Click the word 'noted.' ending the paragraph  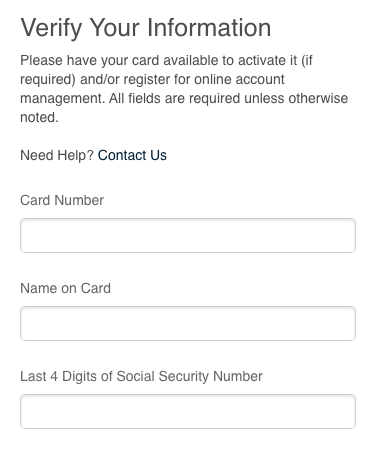click(39, 118)
